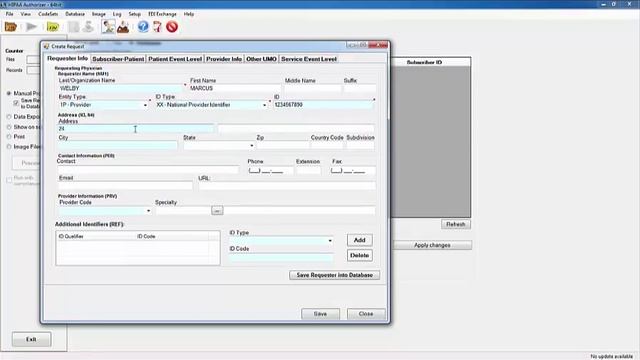Switch to the Provider Info tab
The width and height of the screenshot is (640, 360).
pos(224,59)
